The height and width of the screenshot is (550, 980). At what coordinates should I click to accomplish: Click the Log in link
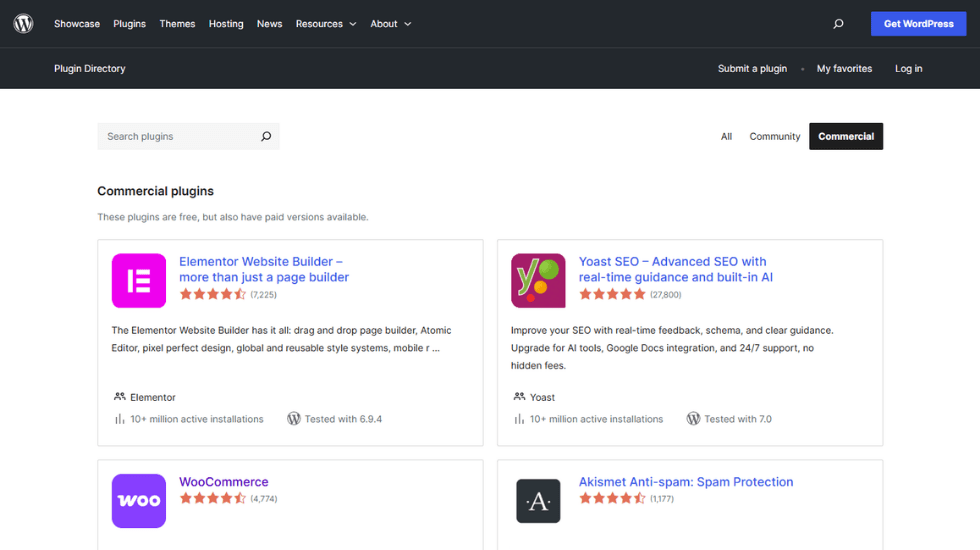(x=908, y=69)
